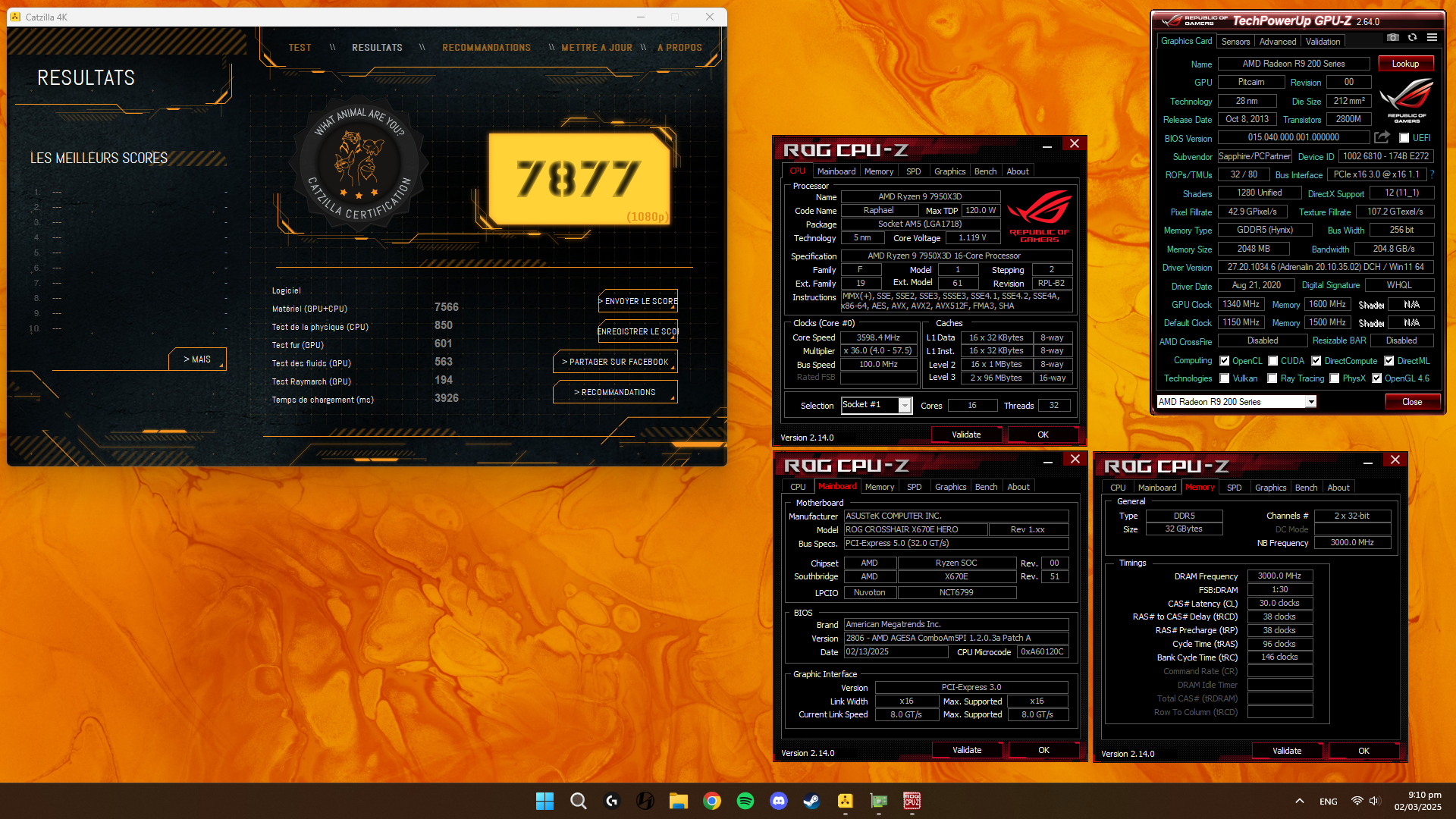Image resolution: width=1456 pixels, height=819 pixels.
Task: Switch to ROG CPU-Z via its taskbar icon
Action: tap(912, 801)
